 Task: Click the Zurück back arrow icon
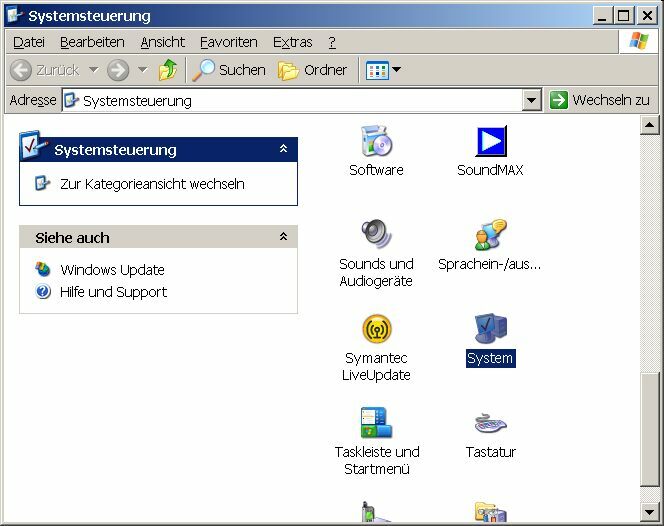click(x=20, y=70)
